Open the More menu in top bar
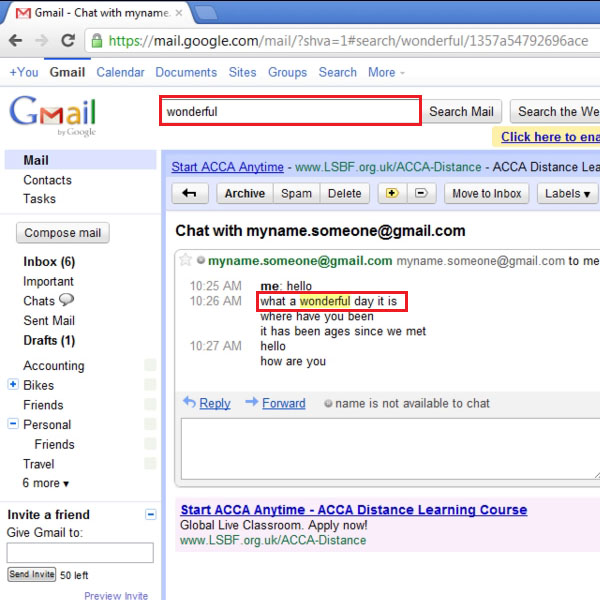The height and width of the screenshot is (600, 600). (x=386, y=72)
